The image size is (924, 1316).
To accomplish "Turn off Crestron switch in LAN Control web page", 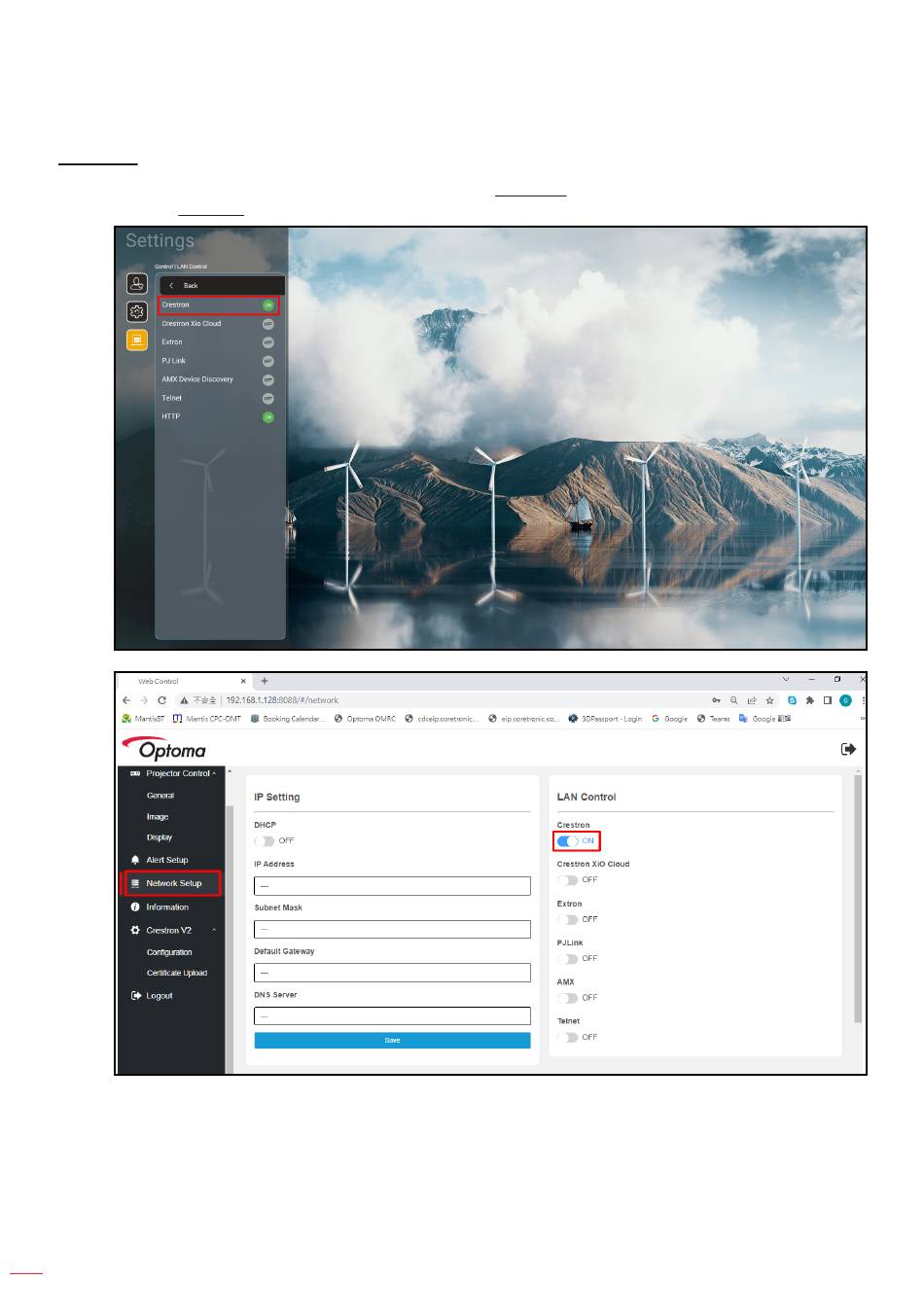I will (568, 841).
